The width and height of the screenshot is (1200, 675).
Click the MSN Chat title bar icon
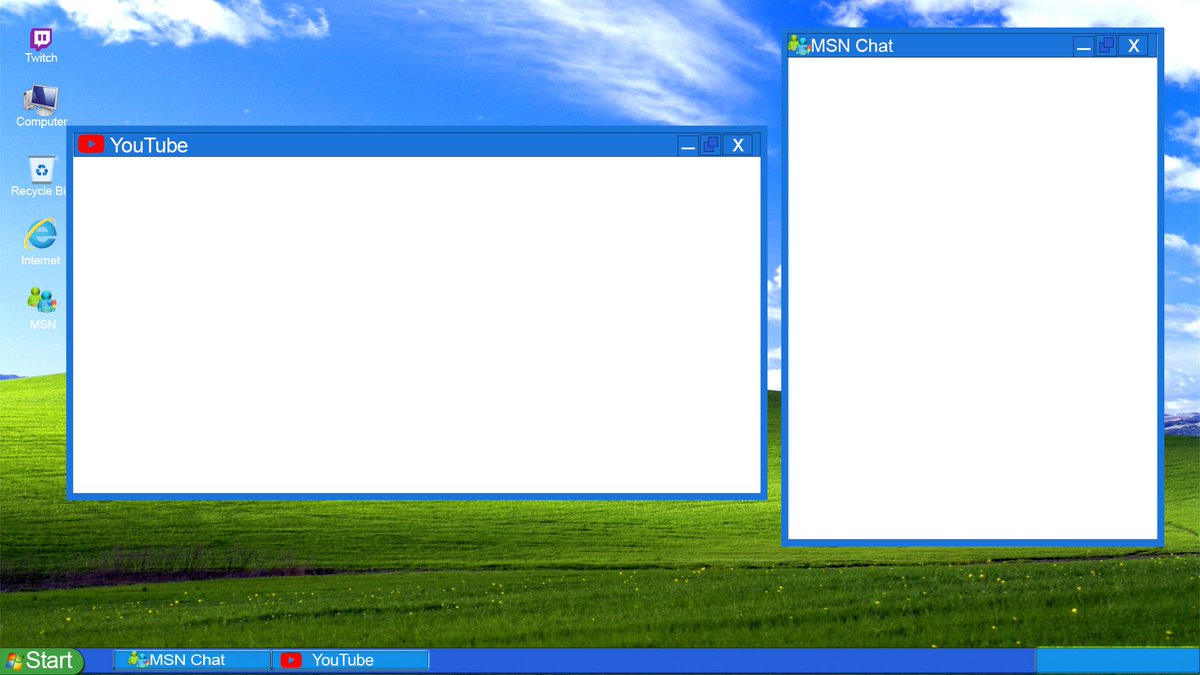tap(798, 45)
